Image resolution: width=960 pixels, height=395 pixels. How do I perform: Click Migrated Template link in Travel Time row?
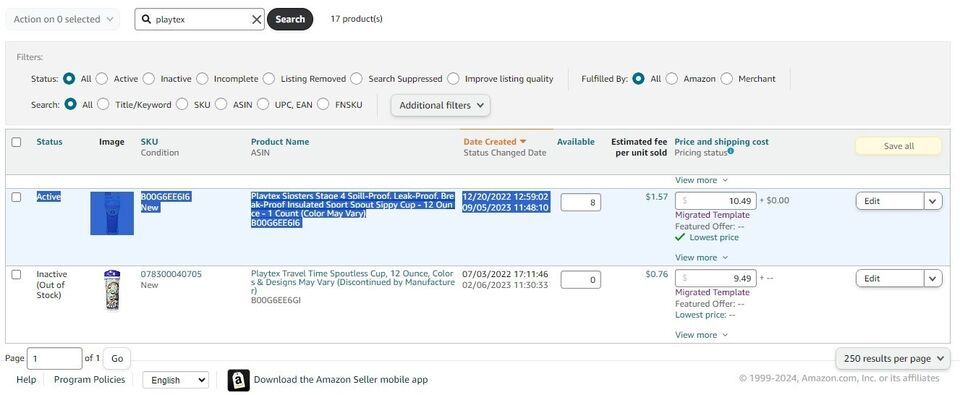pos(712,292)
